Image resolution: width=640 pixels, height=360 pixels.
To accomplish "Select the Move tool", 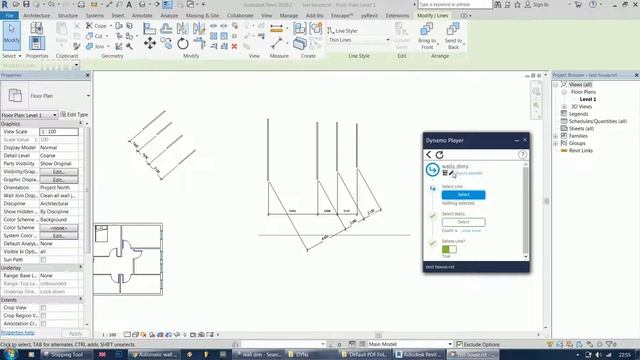I will 150,43.
